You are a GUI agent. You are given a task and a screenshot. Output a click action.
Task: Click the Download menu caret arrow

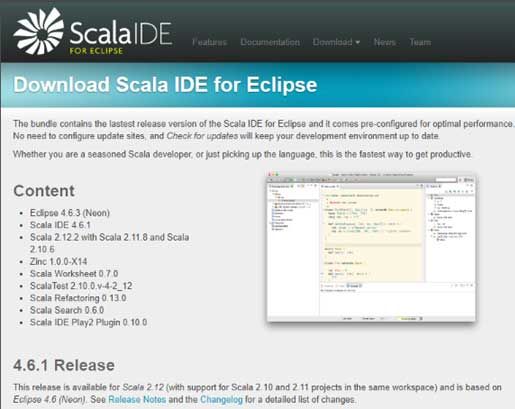tap(358, 43)
